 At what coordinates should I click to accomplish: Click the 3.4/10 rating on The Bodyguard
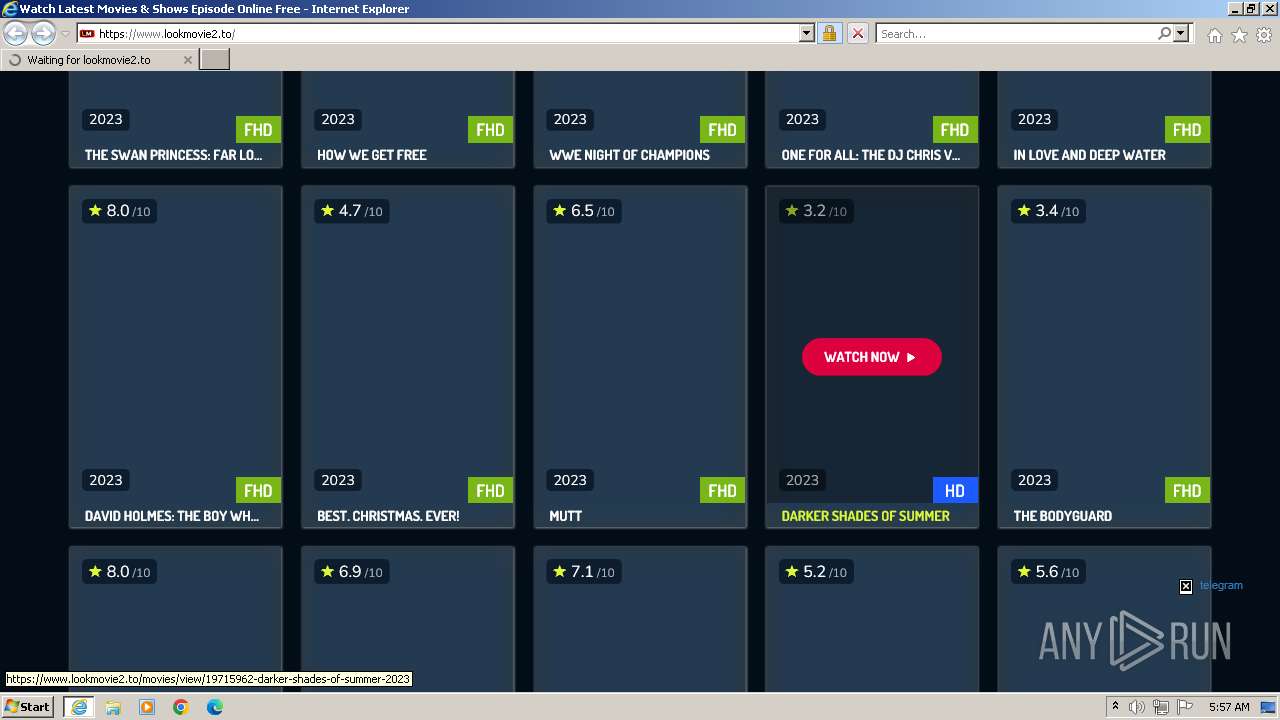(1047, 211)
